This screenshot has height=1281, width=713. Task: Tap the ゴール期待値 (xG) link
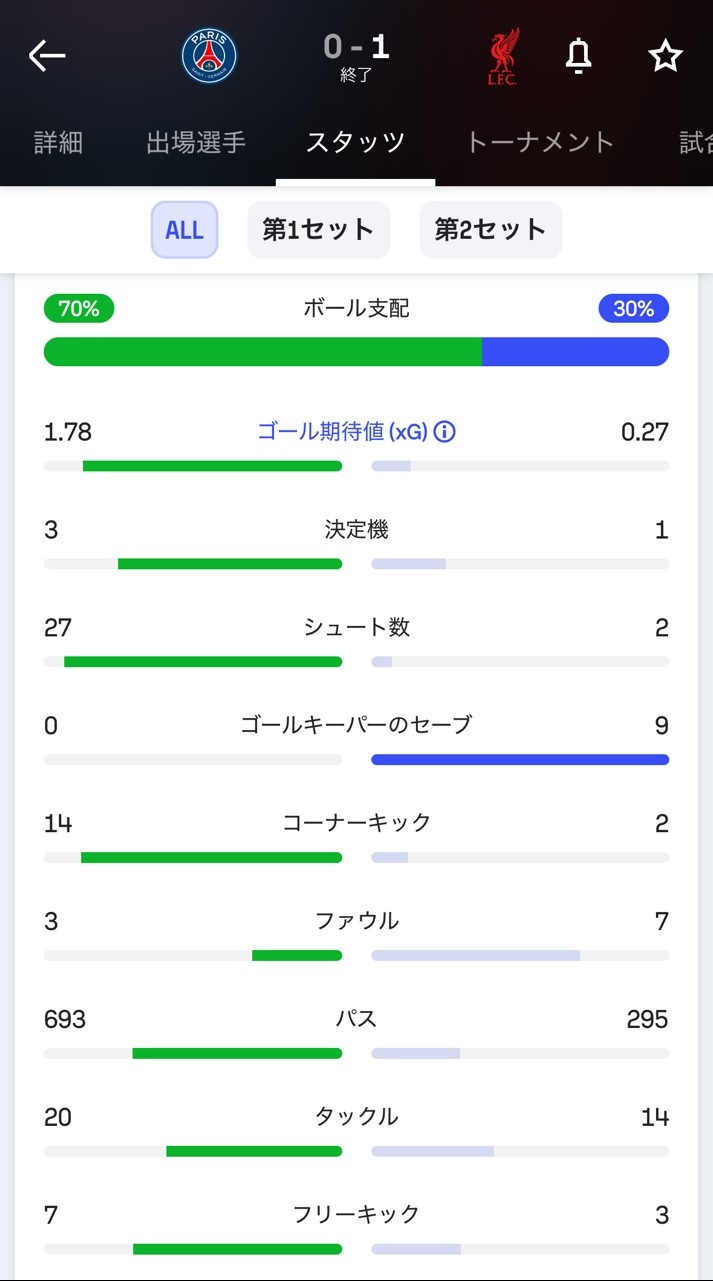click(x=342, y=432)
